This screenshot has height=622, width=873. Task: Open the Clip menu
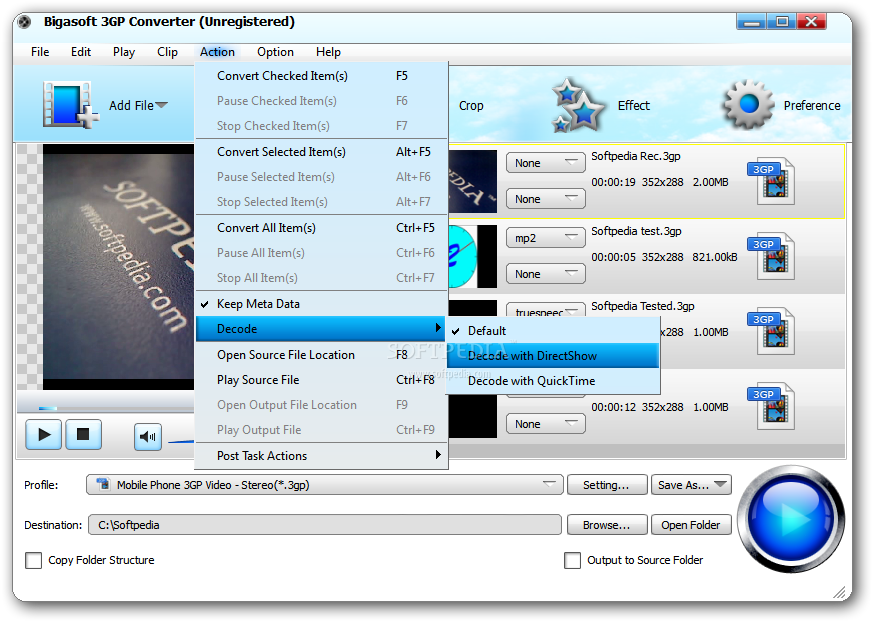(x=167, y=52)
